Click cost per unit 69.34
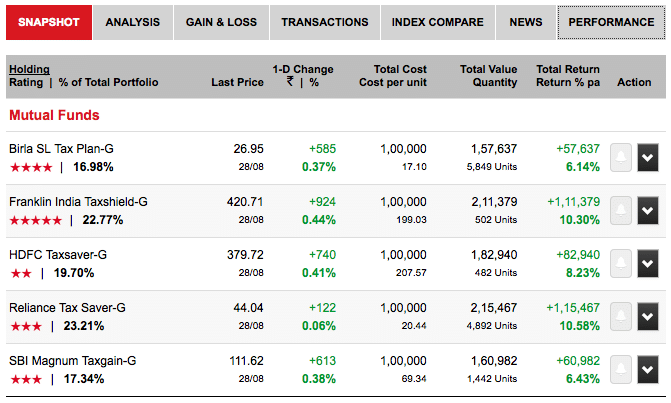The image size is (671, 403). (414, 379)
